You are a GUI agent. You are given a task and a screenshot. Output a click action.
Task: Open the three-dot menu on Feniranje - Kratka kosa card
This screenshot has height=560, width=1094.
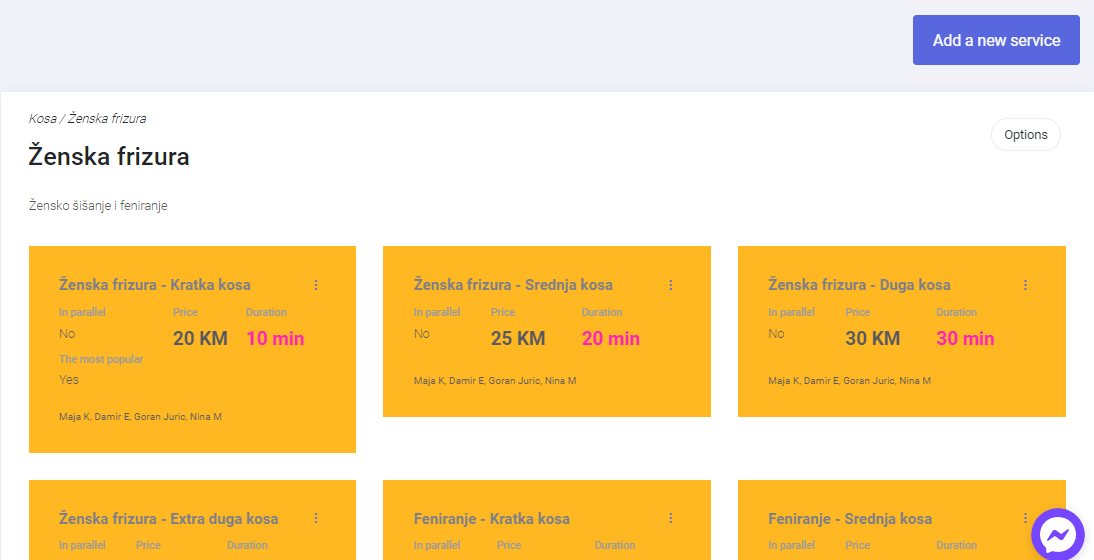pos(670,518)
